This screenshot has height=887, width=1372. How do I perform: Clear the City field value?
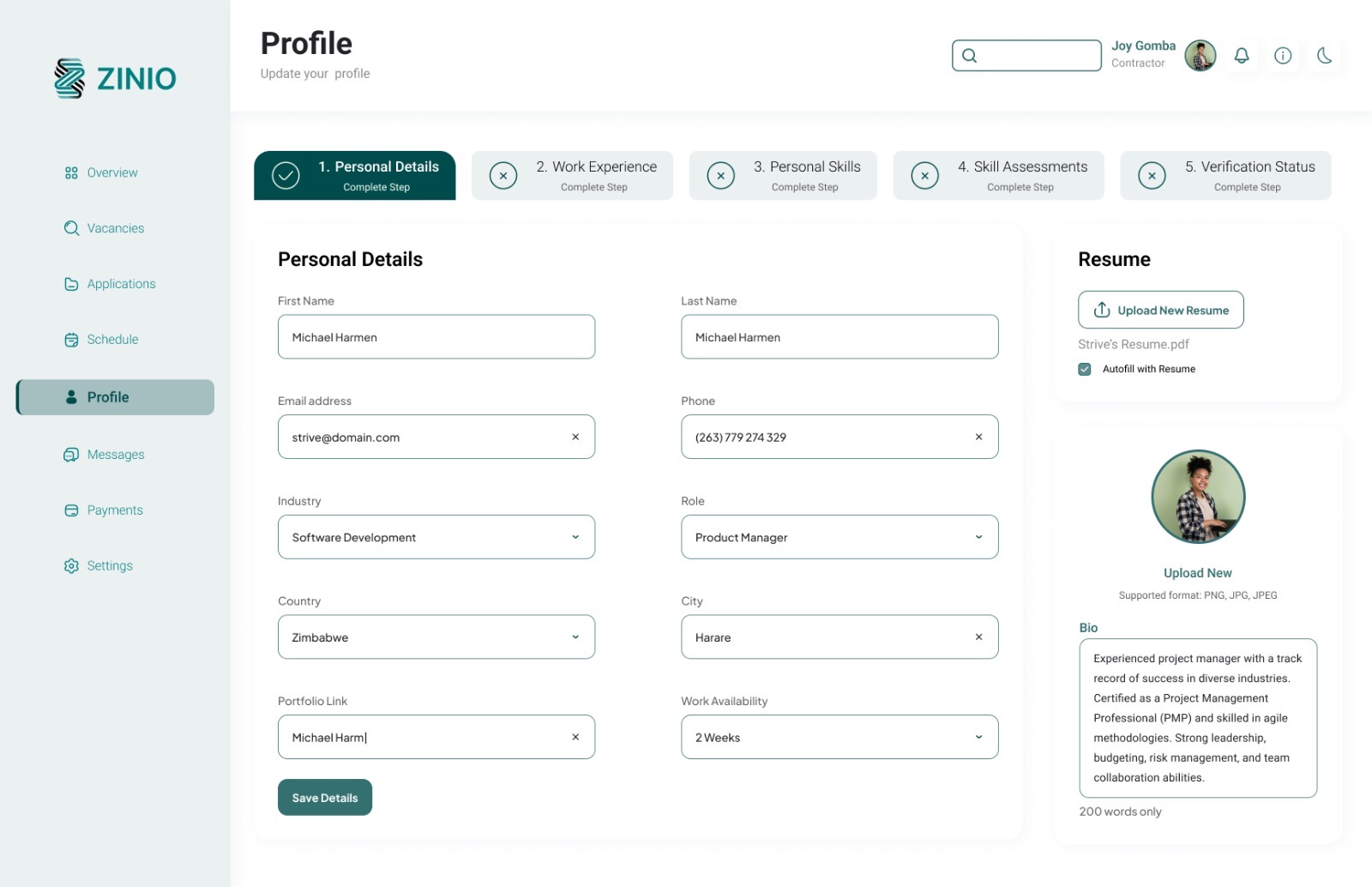pos(978,637)
